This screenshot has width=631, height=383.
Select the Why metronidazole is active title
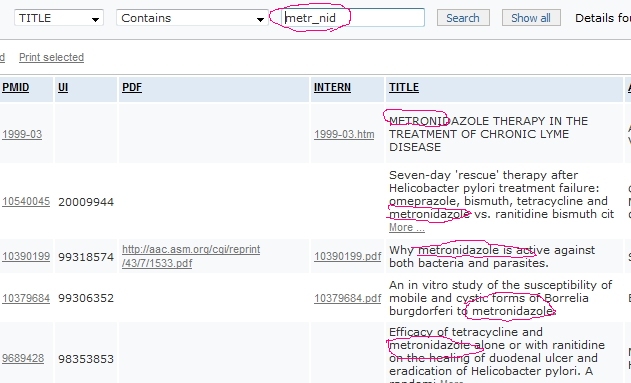(492, 256)
